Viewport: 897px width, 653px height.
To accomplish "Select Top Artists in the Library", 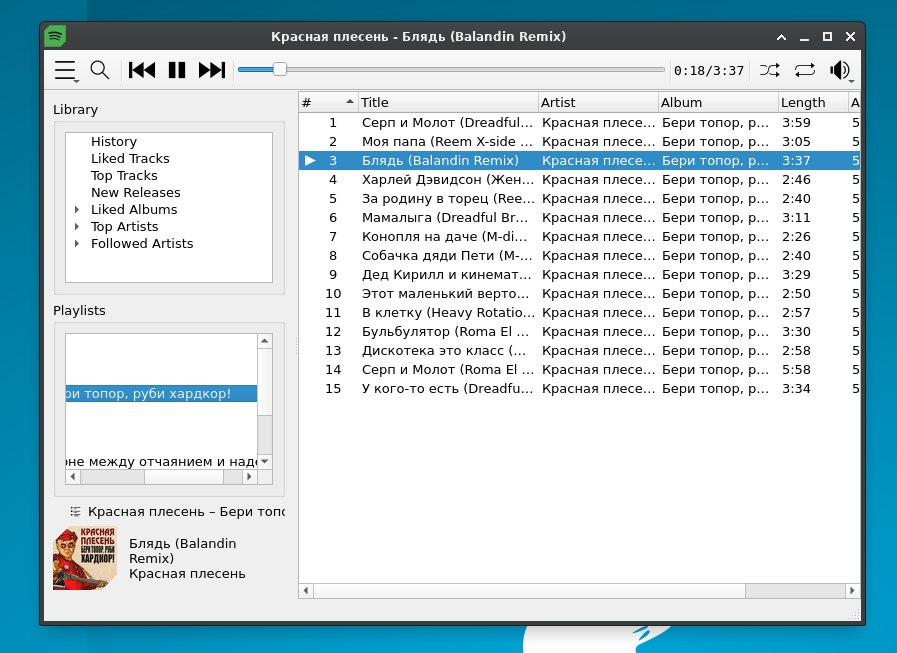I will [x=124, y=227].
